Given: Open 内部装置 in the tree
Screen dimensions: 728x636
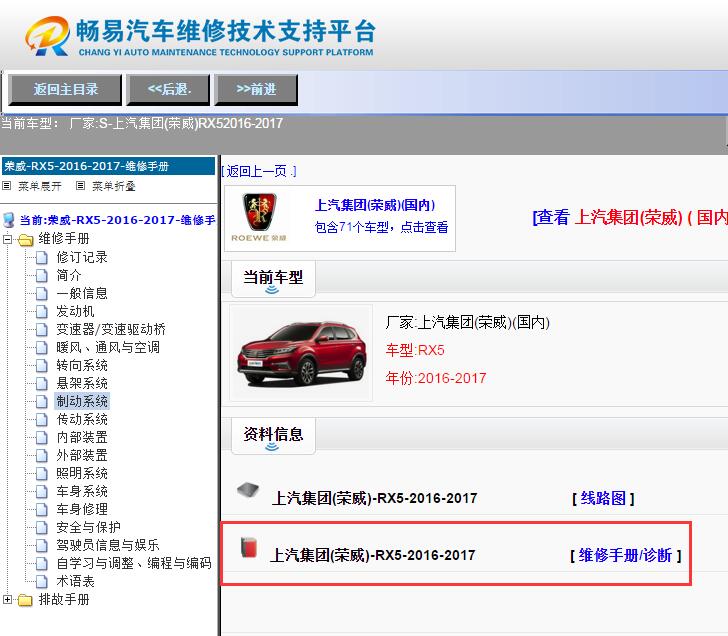Looking at the screenshot, I should (82, 437).
